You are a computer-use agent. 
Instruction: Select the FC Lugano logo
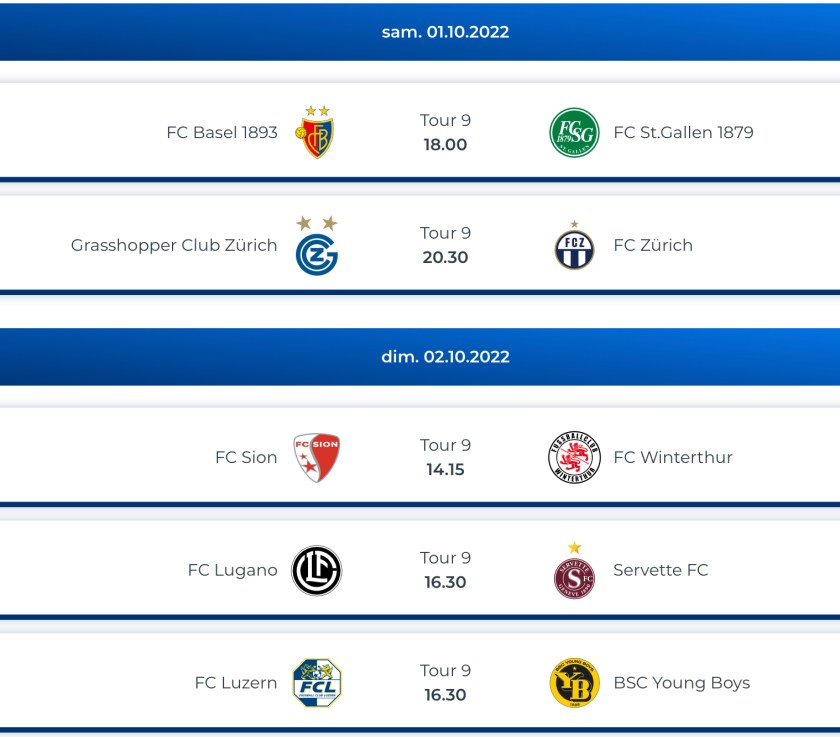coord(316,571)
